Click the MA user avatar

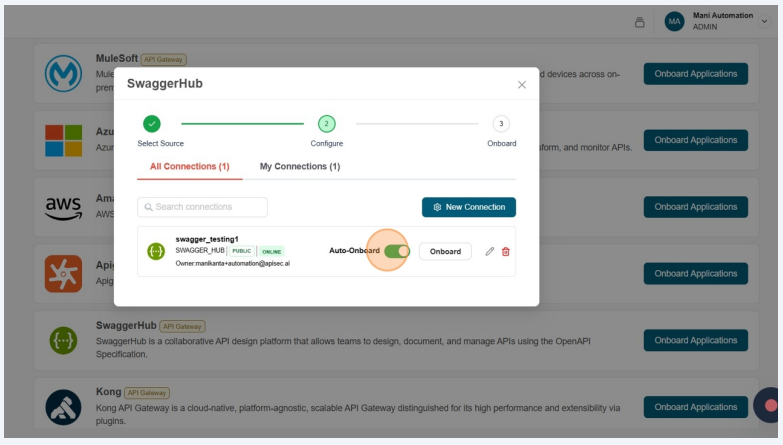point(674,21)
